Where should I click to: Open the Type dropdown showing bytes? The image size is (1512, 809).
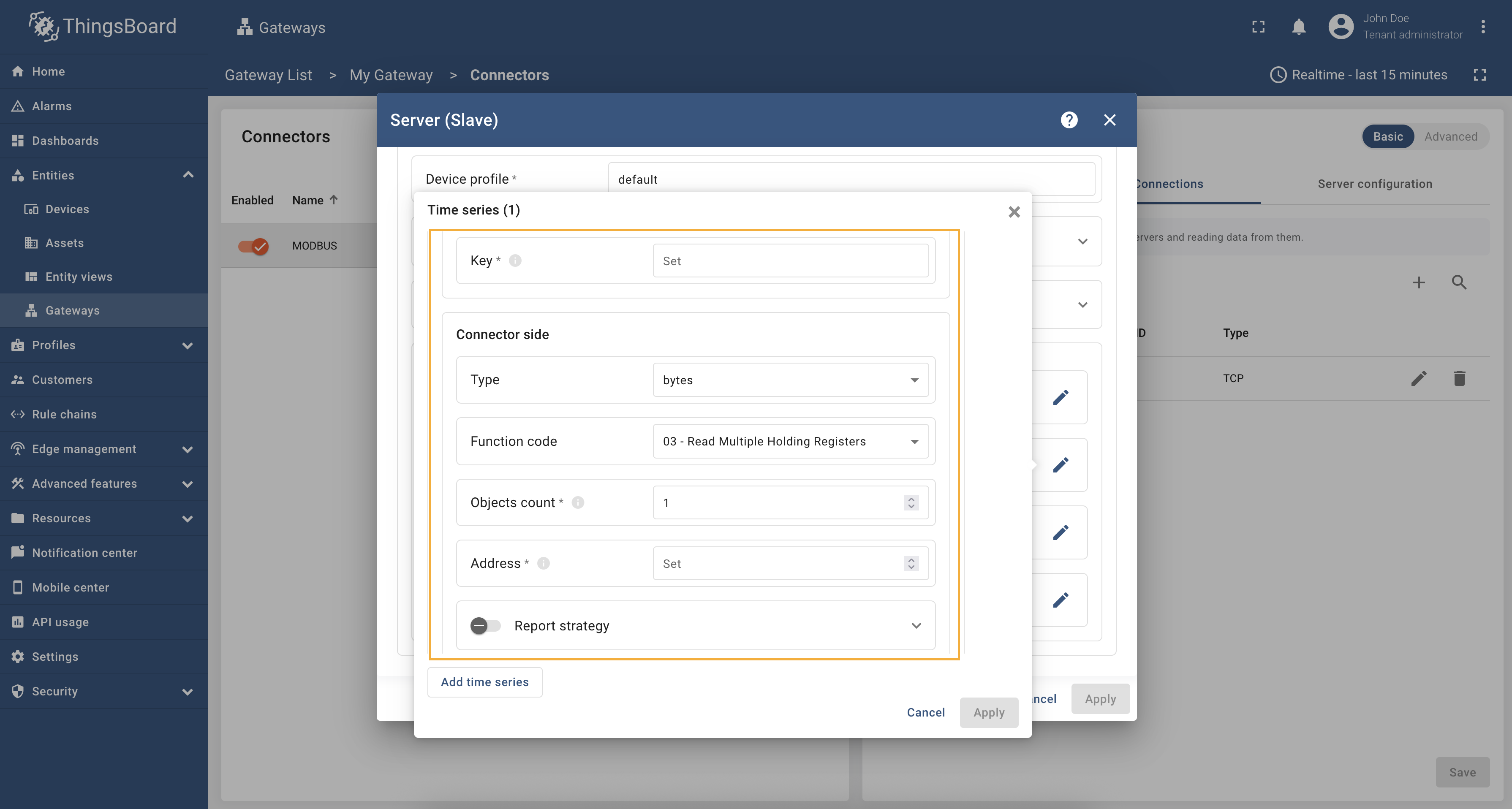click(790, 380)
